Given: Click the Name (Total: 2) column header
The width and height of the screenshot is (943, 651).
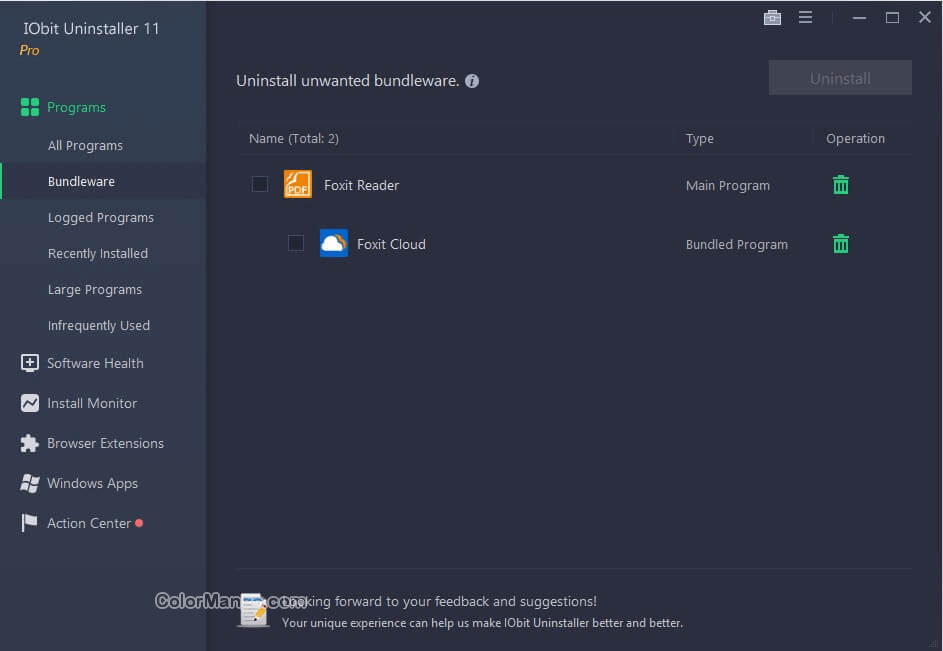Looking at the screenshot, I should point(294,138).
